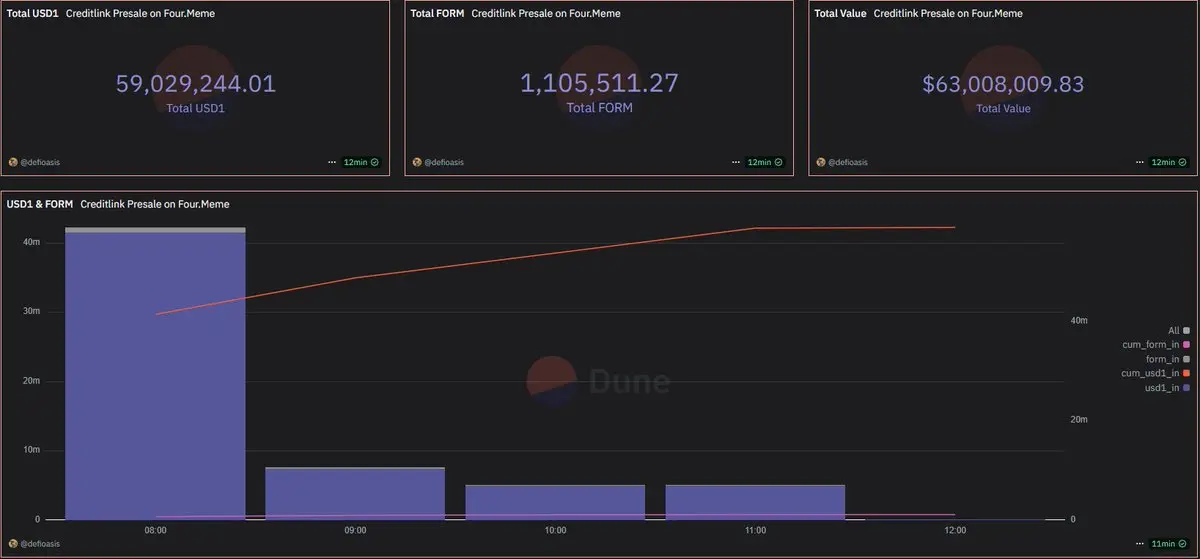
Task: Toggle cum_usd1_in series in the legend
Action: pos(1156,373)
